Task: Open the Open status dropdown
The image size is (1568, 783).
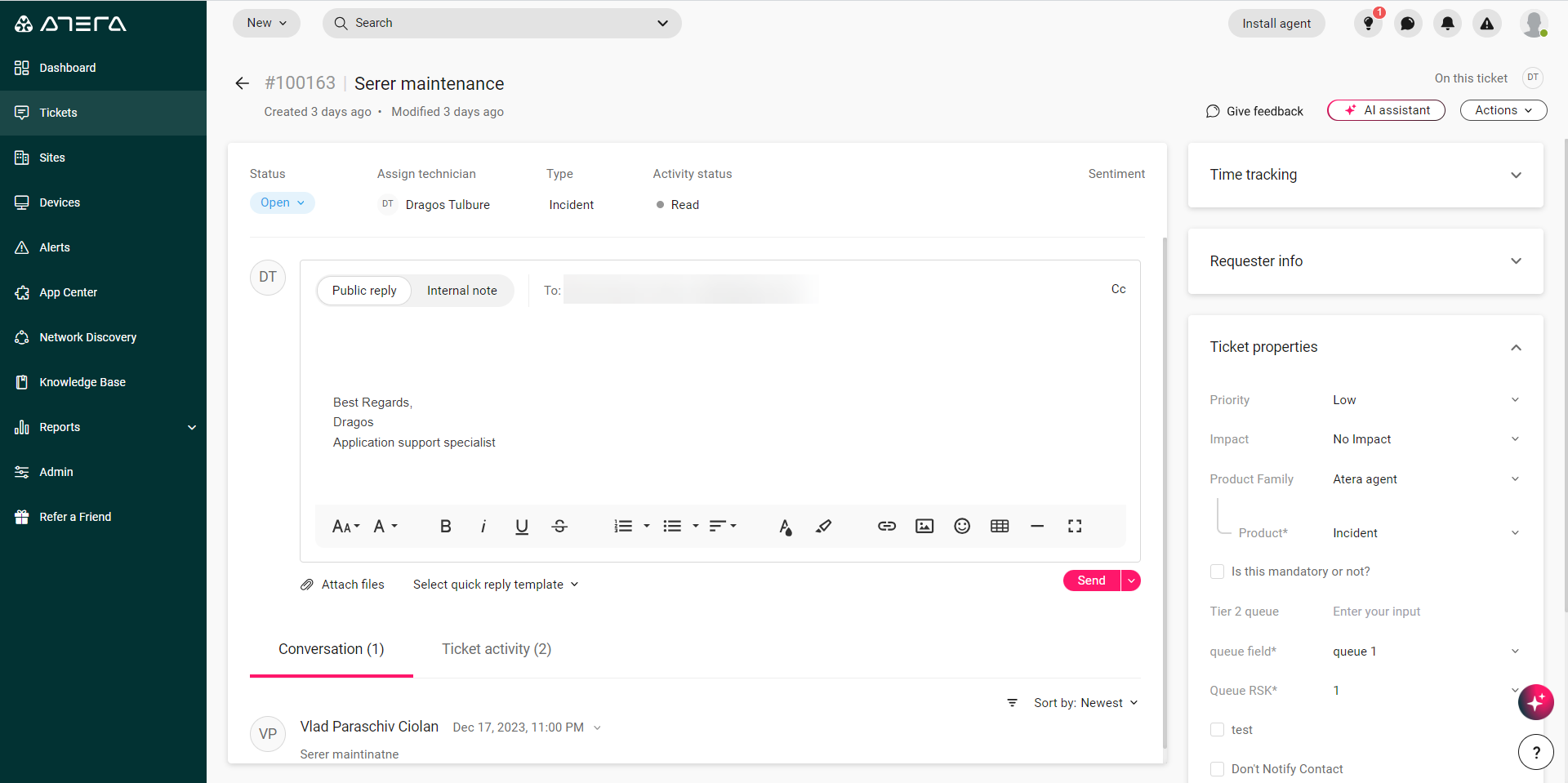Action: (282, 202)
